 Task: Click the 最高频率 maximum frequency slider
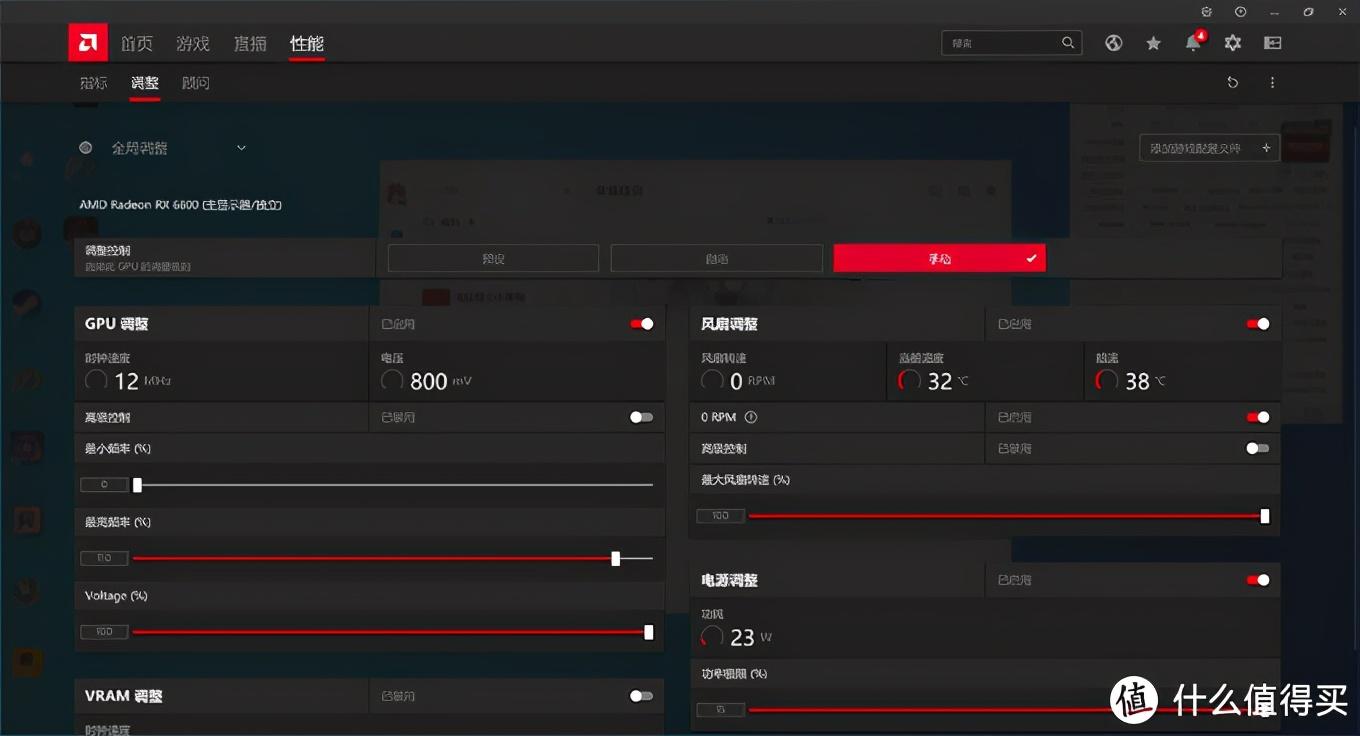pos(393,558)
